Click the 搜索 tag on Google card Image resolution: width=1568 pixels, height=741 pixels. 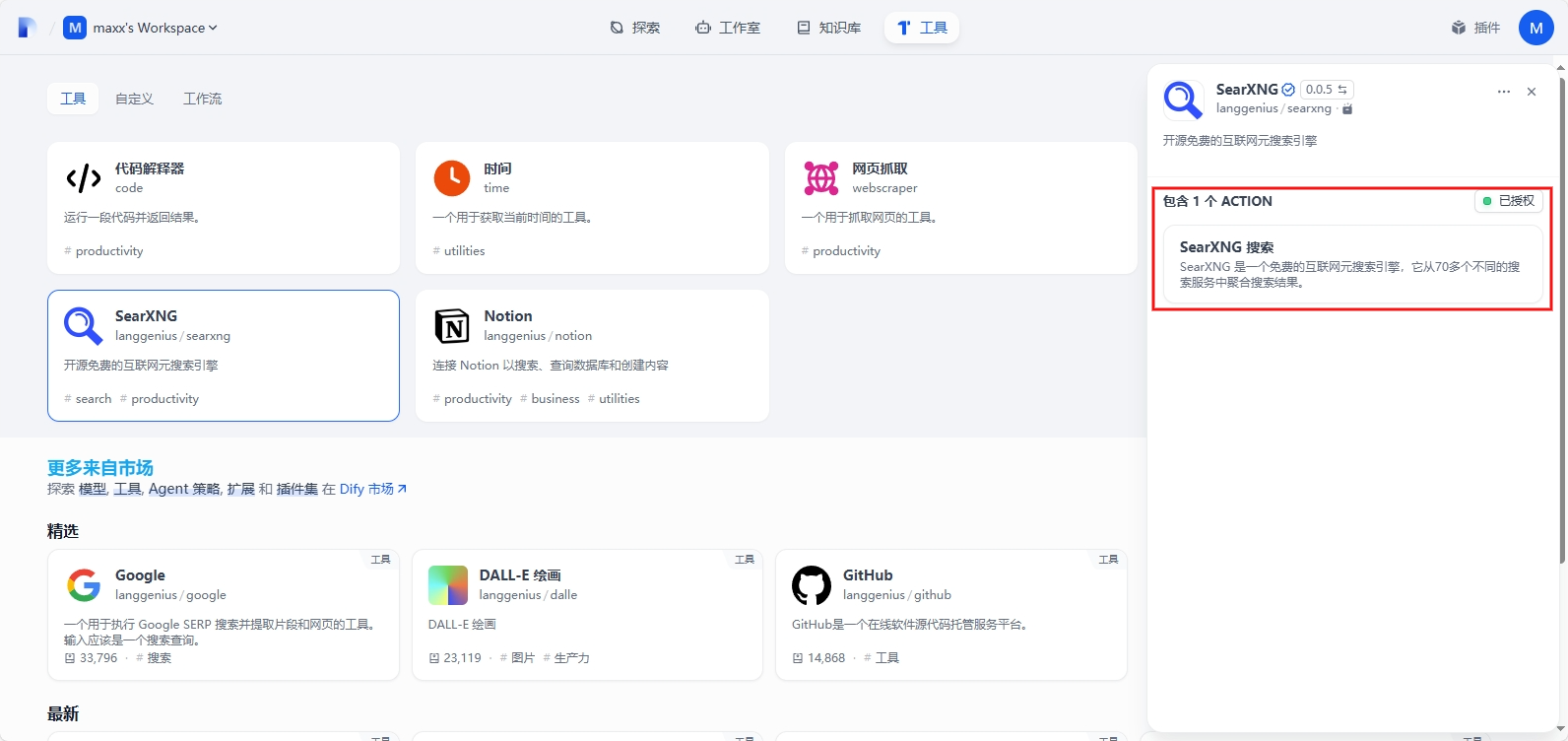coord(154,658)
